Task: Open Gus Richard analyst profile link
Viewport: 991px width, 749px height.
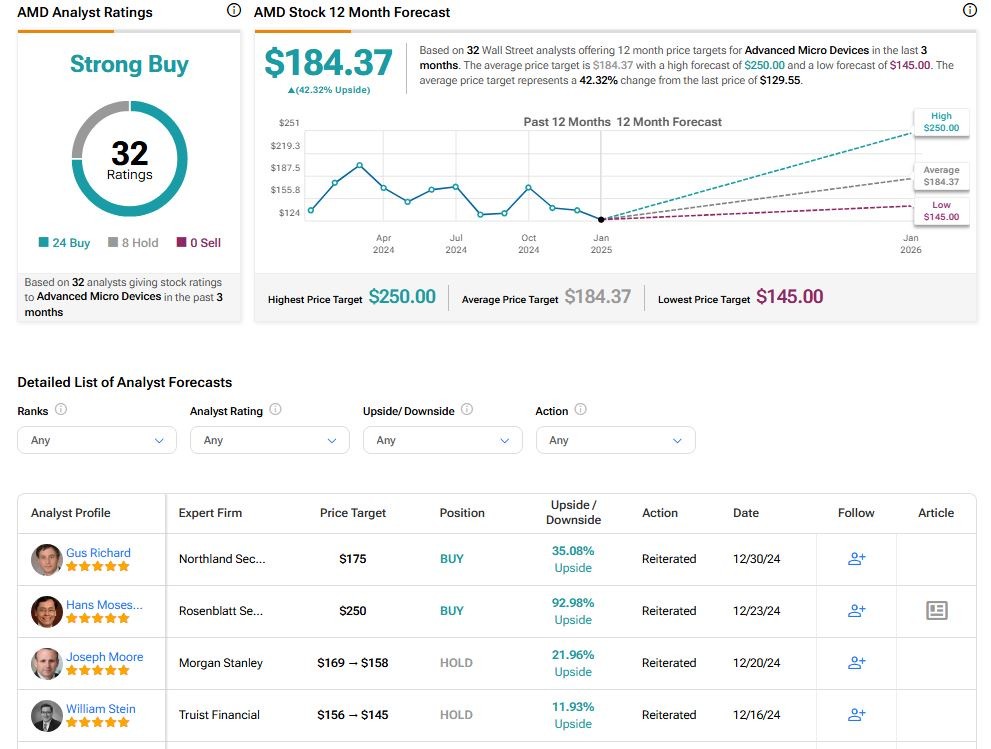Action: point(98,553)
